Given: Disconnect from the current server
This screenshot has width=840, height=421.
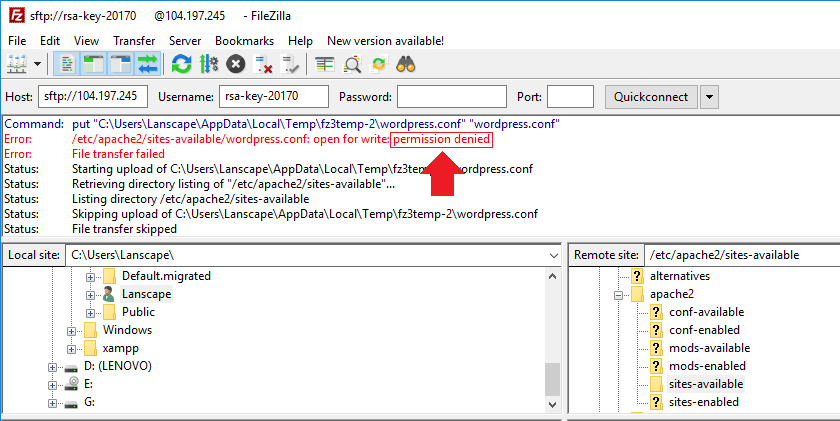Looking at the screenshot, I should coord(263,65).
